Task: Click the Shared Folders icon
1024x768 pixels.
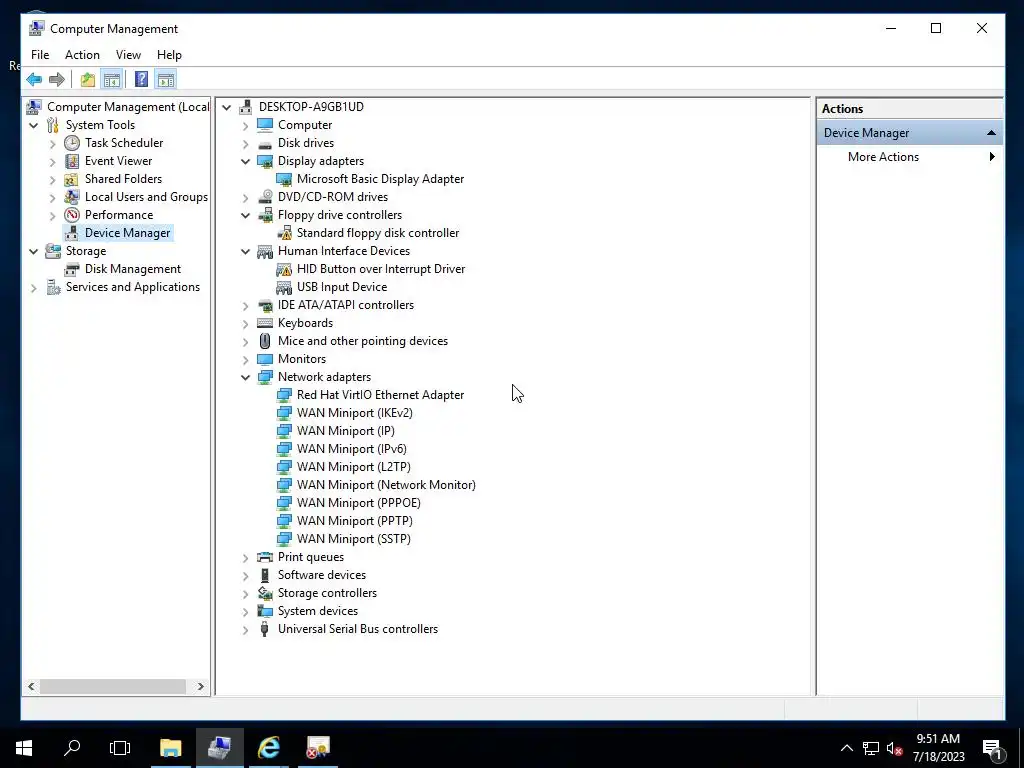Action: (x=72, y=179)
